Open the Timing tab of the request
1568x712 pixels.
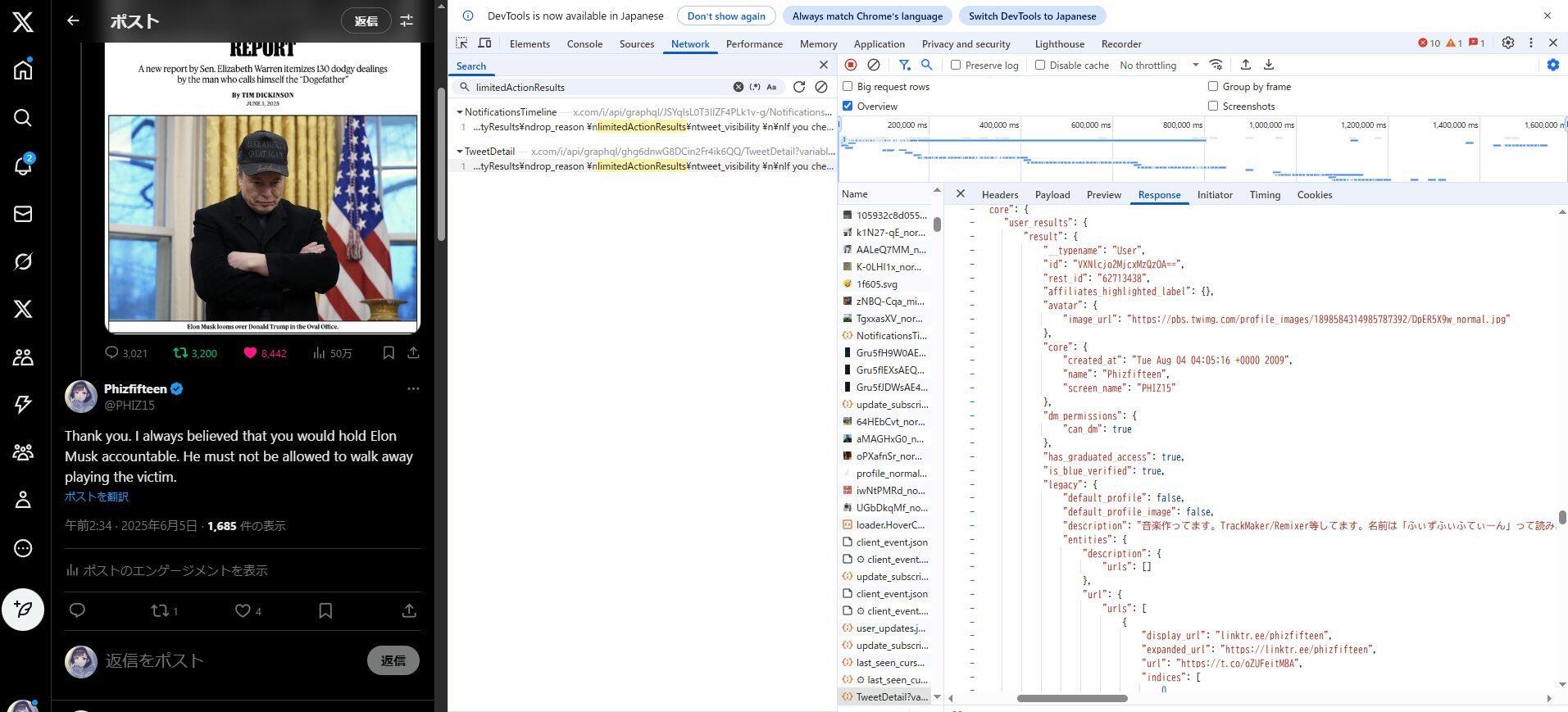1265,195
